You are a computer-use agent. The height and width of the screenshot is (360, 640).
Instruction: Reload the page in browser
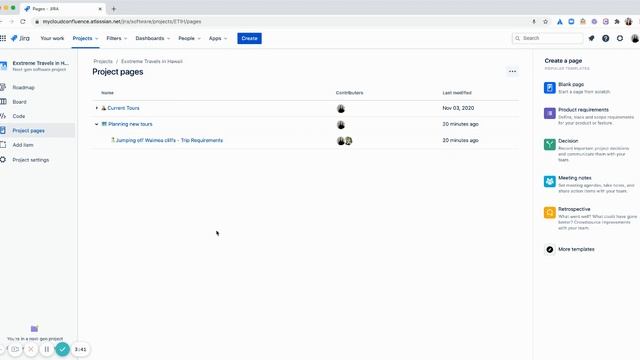point(23,22)
